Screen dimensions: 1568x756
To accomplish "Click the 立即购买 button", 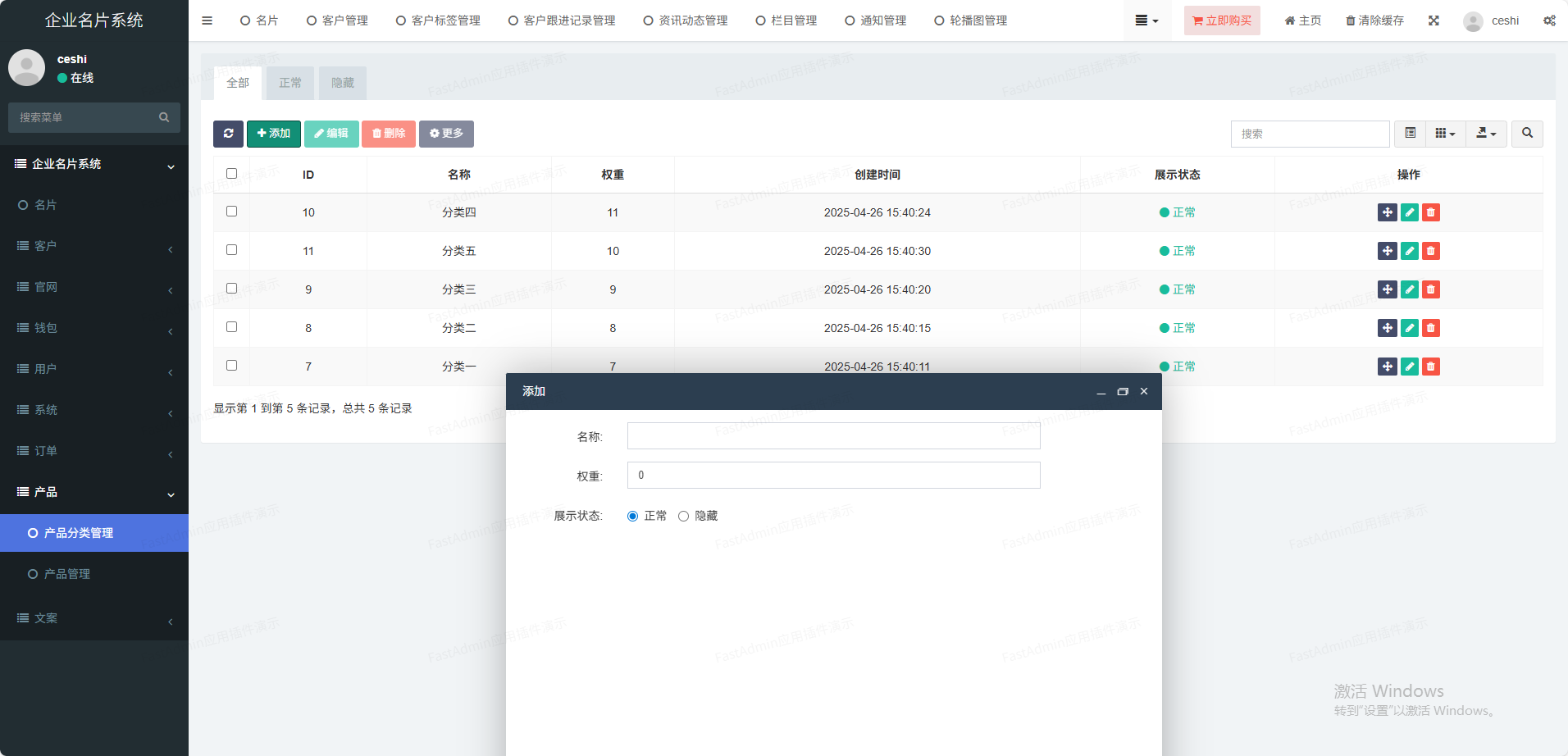I will tap(1222, 20).
